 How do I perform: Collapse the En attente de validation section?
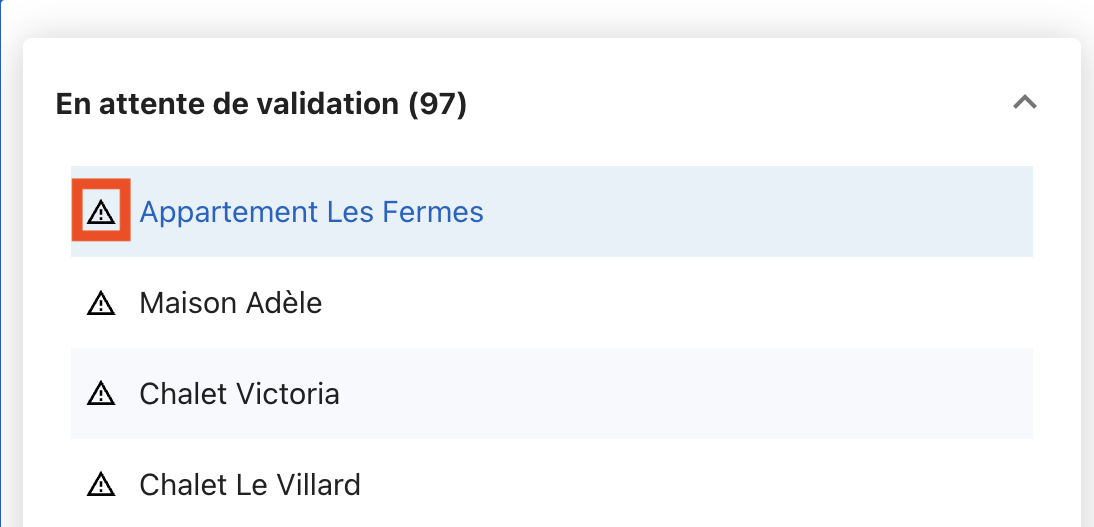tap(1024, 102)
